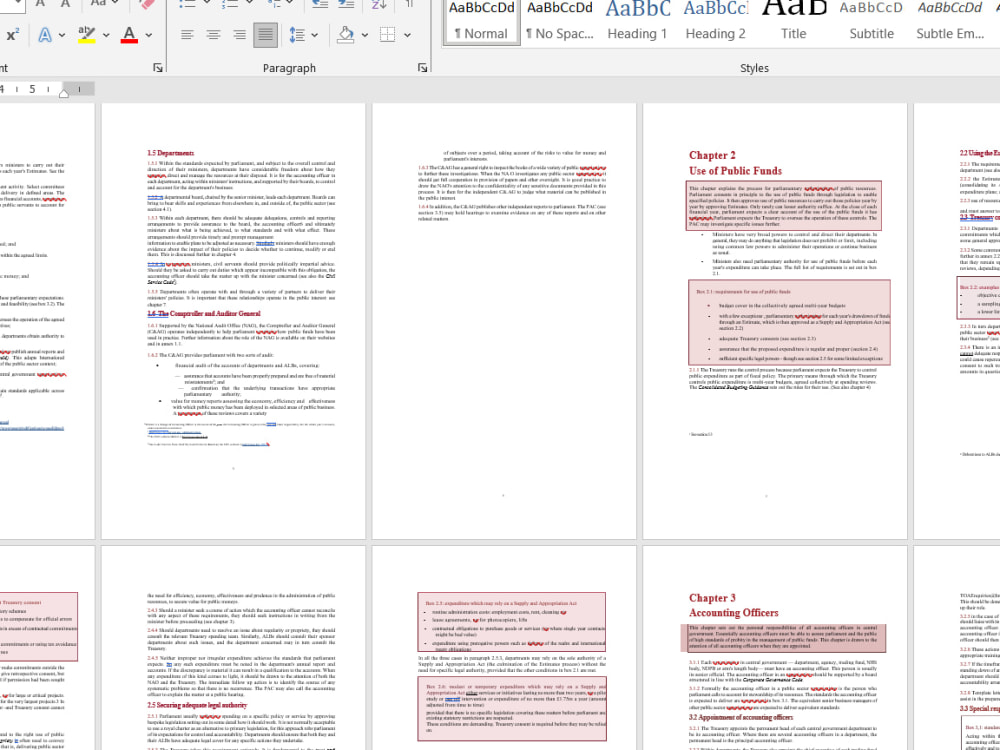1000x750 pixels.
Task: Align text right
Action: pos(239,35)
